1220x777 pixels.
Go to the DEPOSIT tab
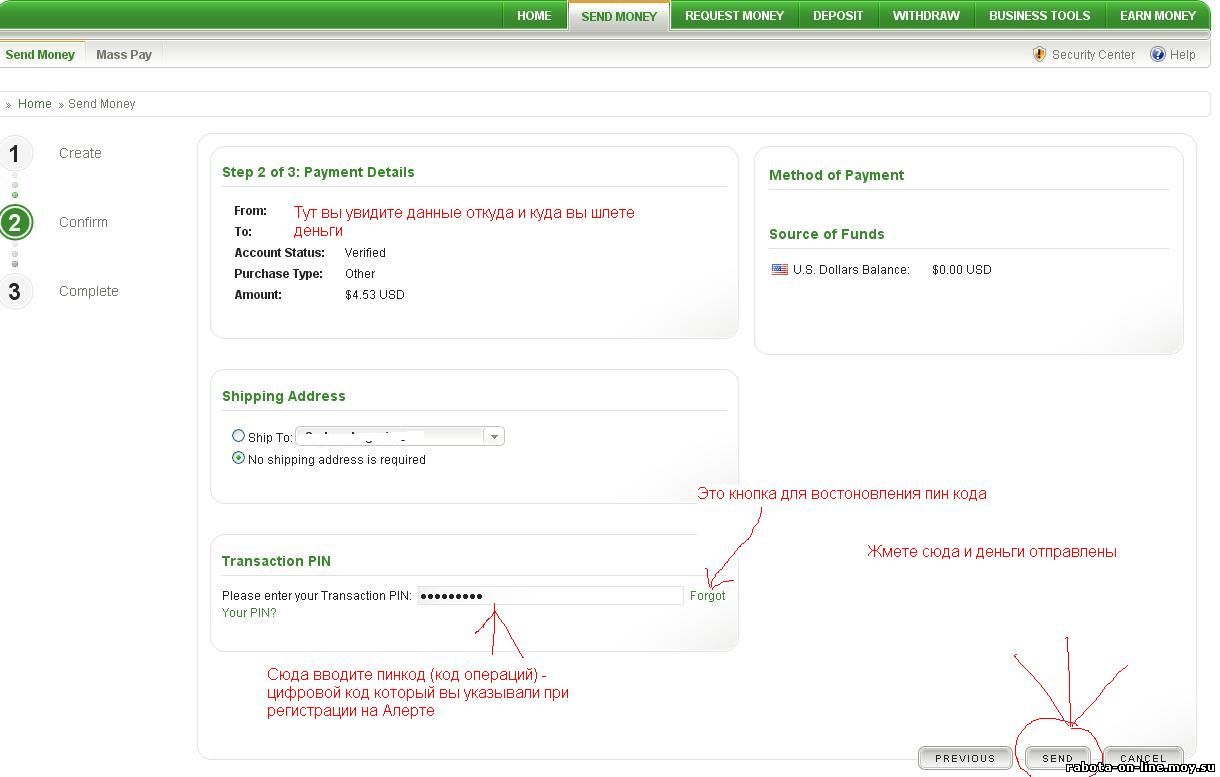pos(838,16)
